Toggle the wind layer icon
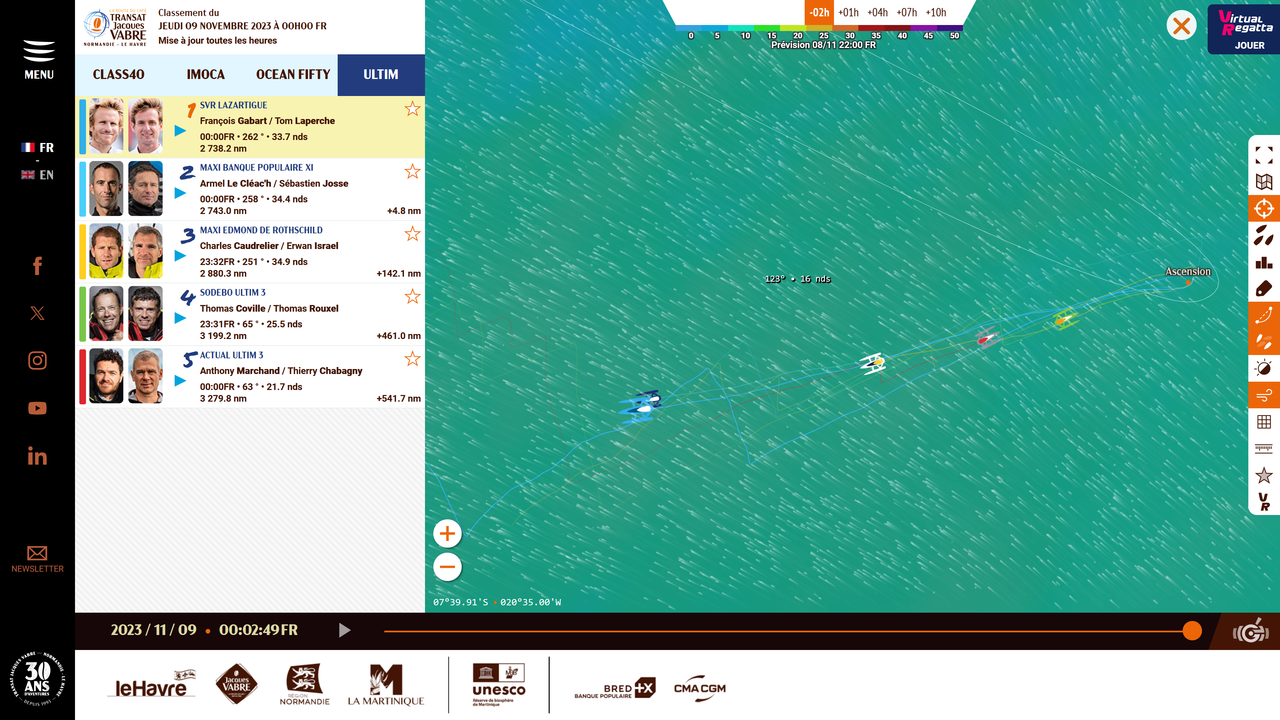 tap(1264, 395)
